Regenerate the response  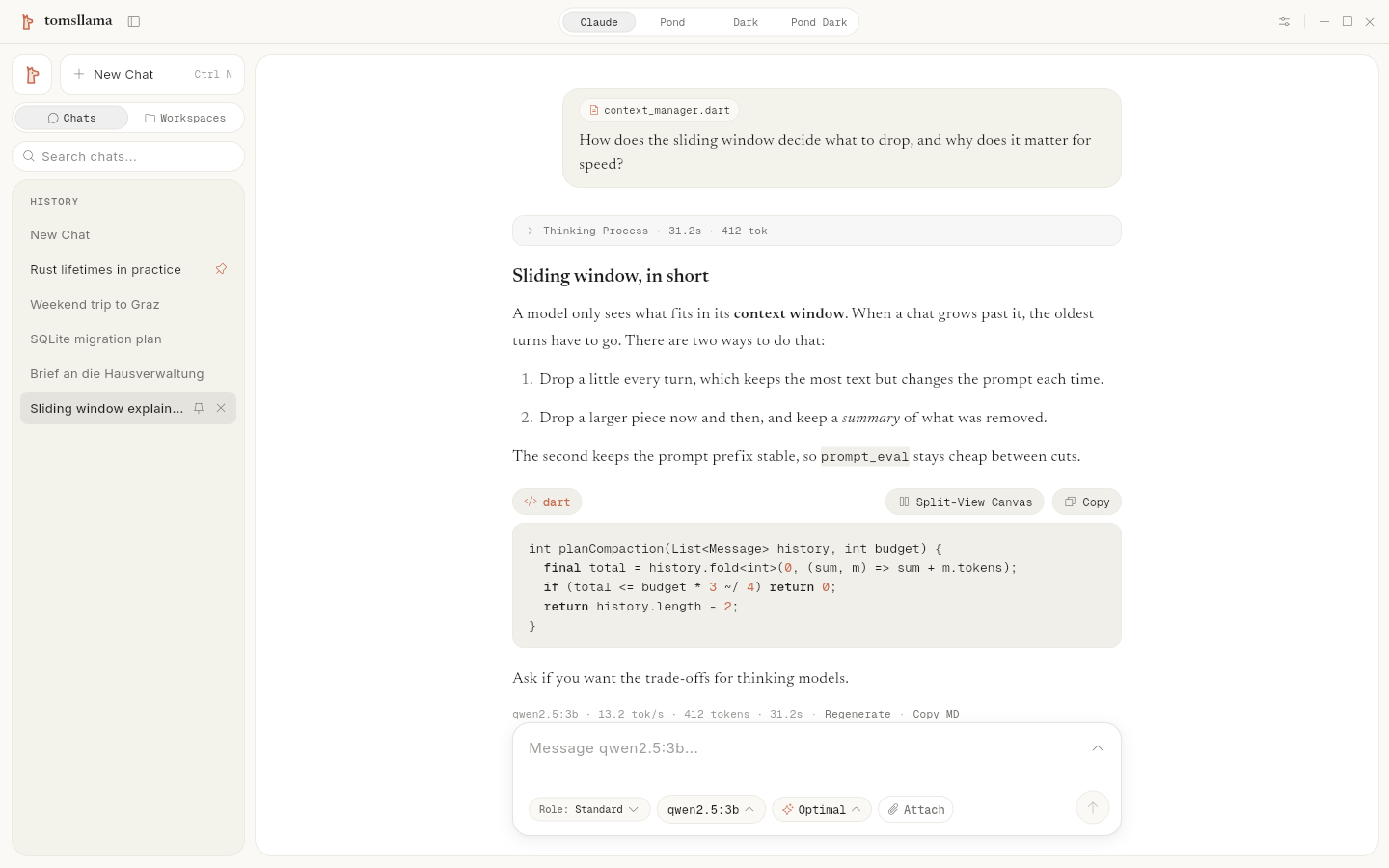pyautogui.click(x=858, y=714)
